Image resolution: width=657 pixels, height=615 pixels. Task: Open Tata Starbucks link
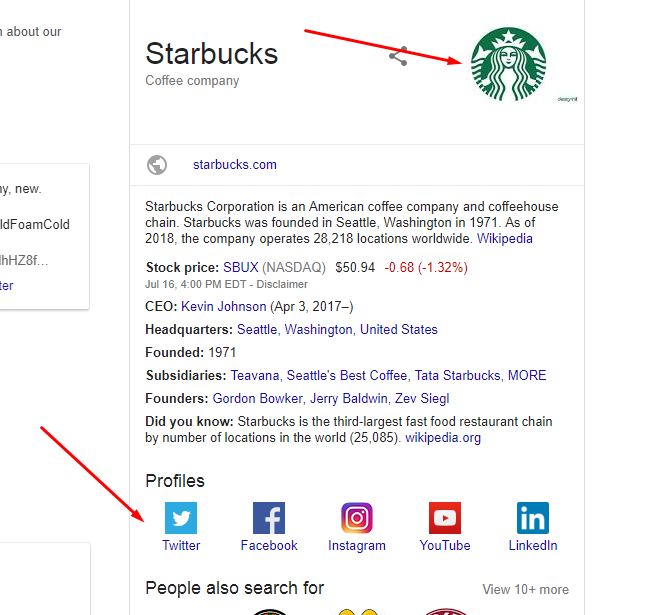pyautogui.click(x=458, y=375)
